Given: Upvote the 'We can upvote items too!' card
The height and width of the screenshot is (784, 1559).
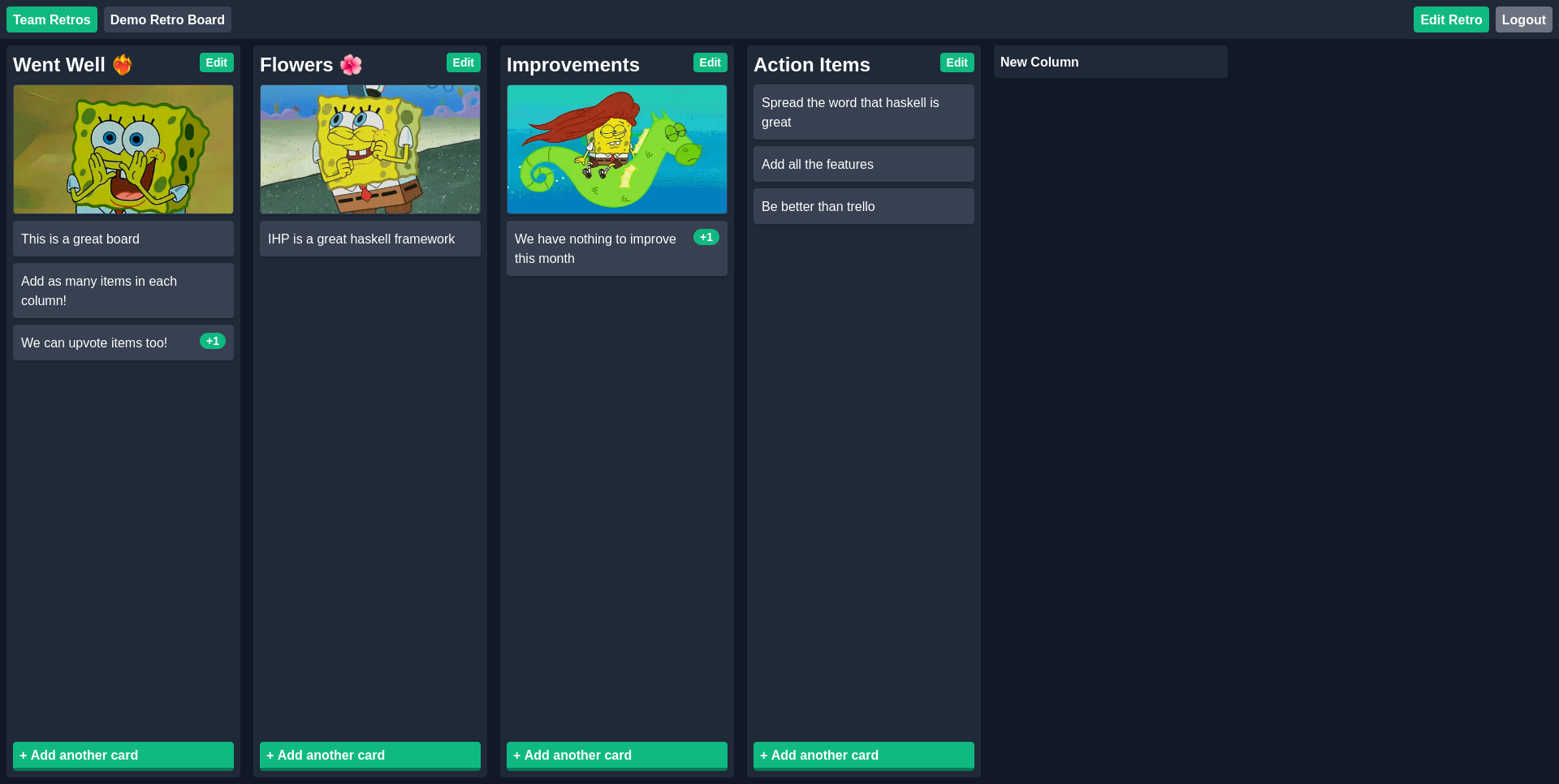Looking at the screenshot, I should pos(213,341).
